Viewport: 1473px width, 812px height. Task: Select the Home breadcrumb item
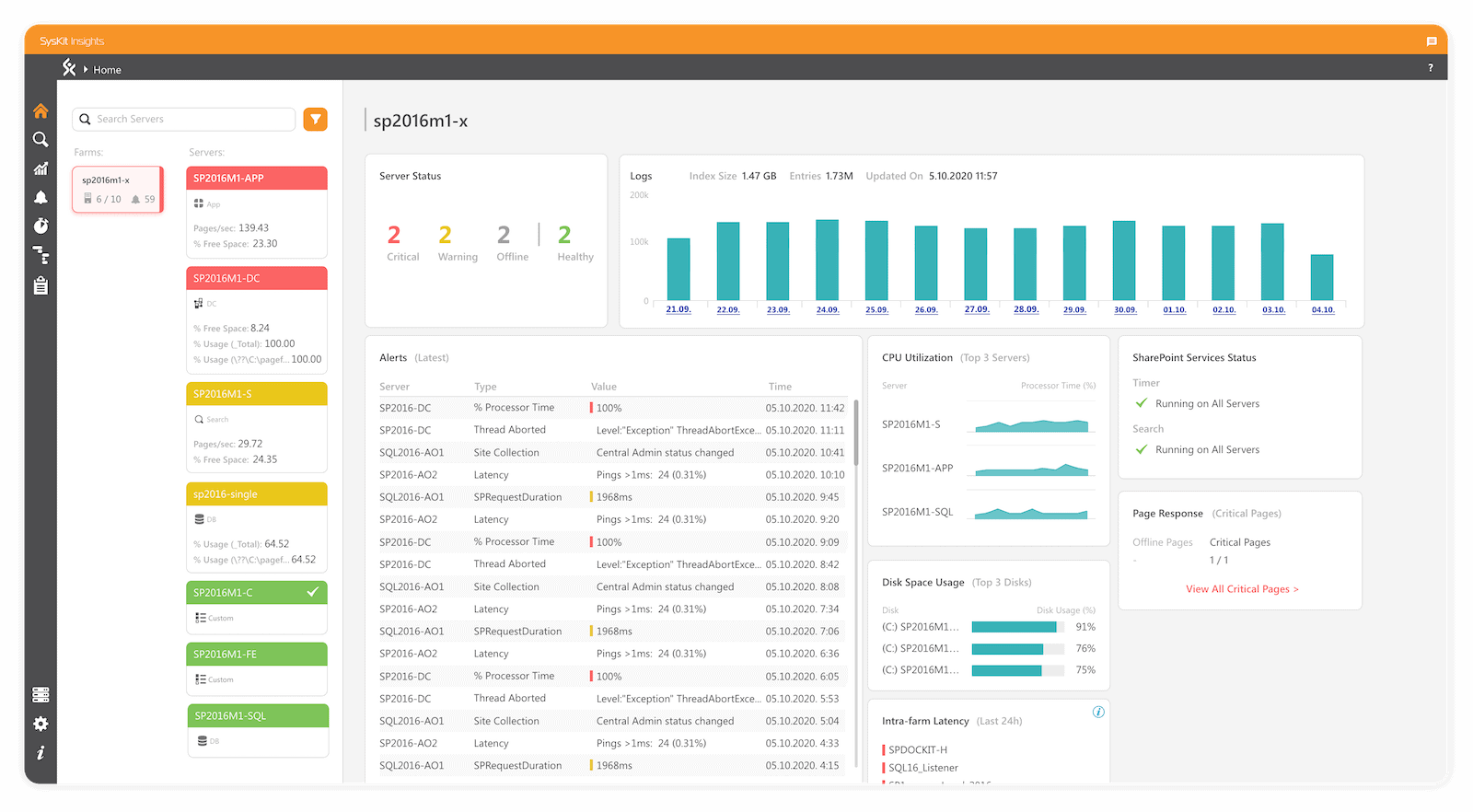(107, 70)
